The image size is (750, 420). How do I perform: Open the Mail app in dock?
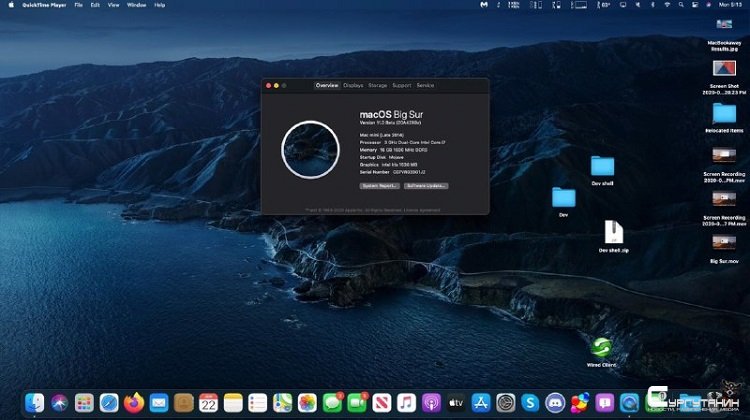pos(159,403)
